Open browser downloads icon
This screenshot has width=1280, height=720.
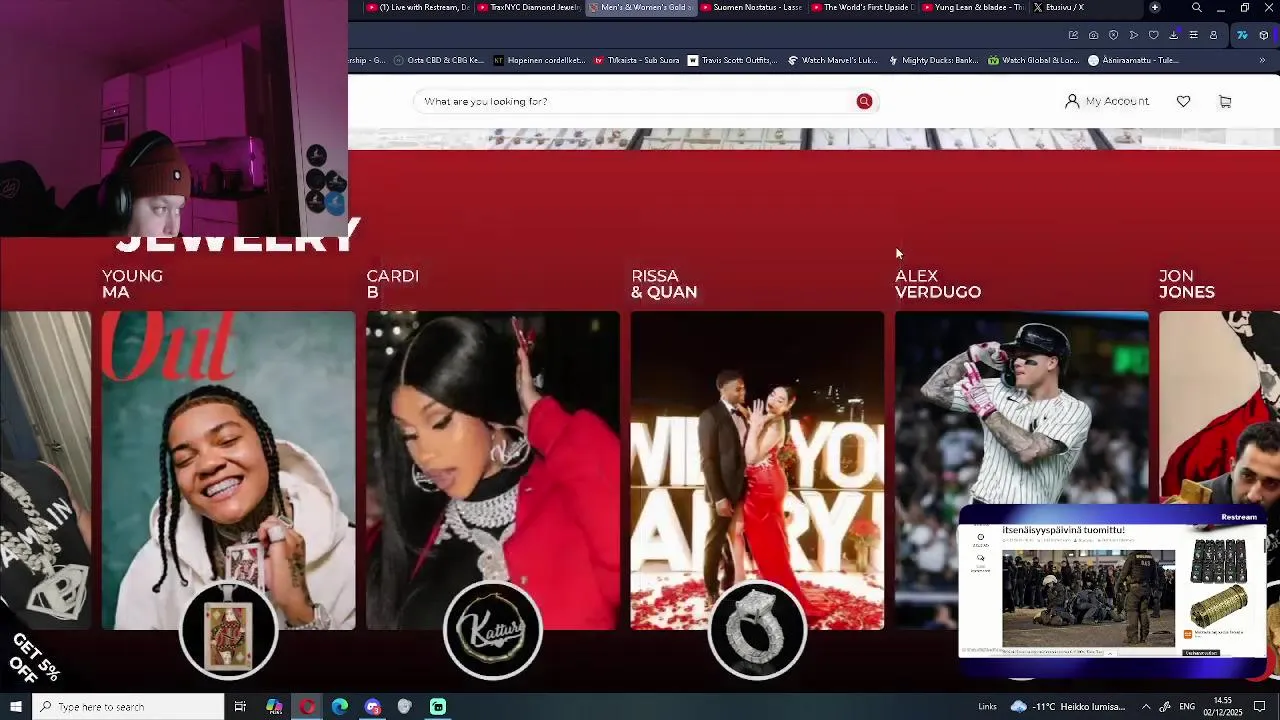(x=1173, y=35)
